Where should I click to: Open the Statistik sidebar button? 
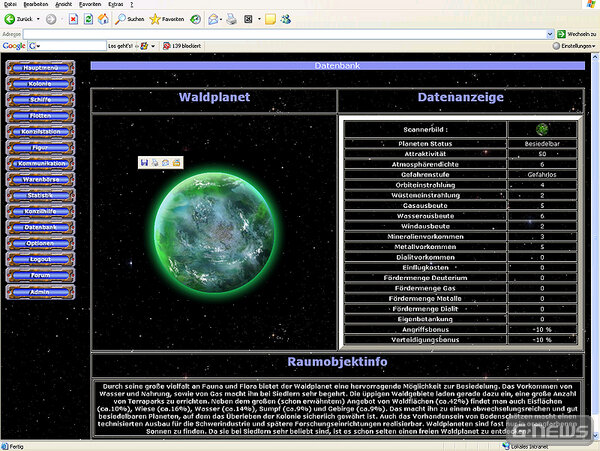click(x=40, y=195)
